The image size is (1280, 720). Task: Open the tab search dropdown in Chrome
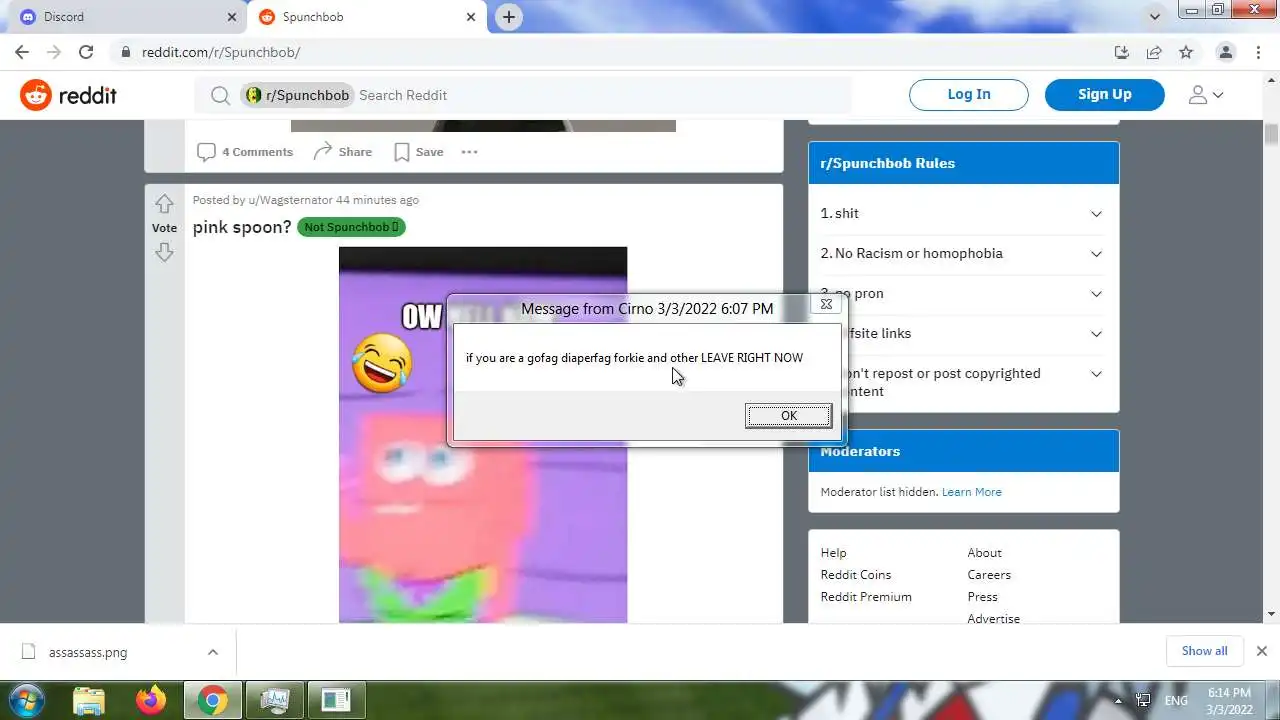click(x=1155, y=17)
